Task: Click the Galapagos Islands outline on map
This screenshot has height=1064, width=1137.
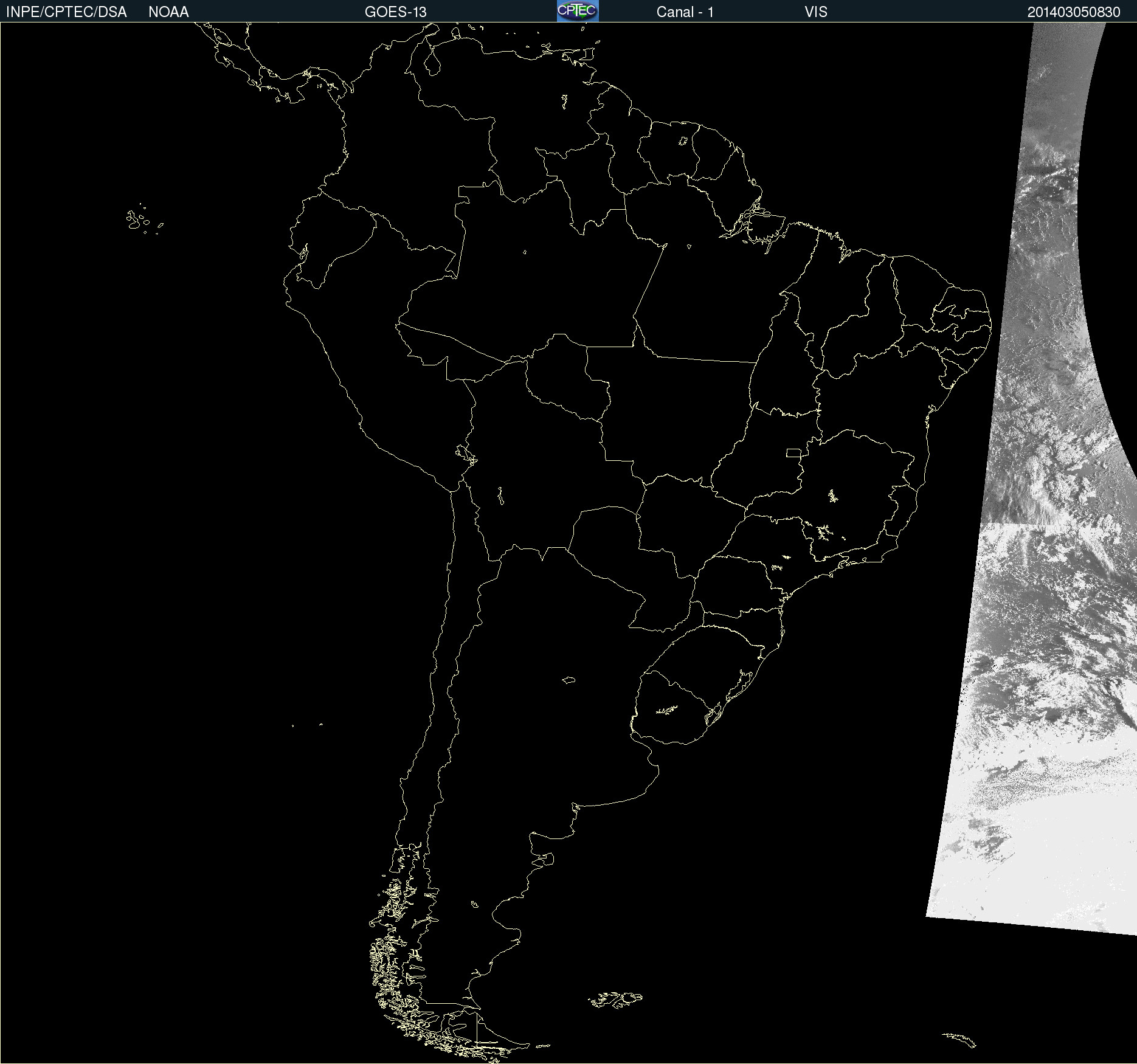Action: [145, 219]
